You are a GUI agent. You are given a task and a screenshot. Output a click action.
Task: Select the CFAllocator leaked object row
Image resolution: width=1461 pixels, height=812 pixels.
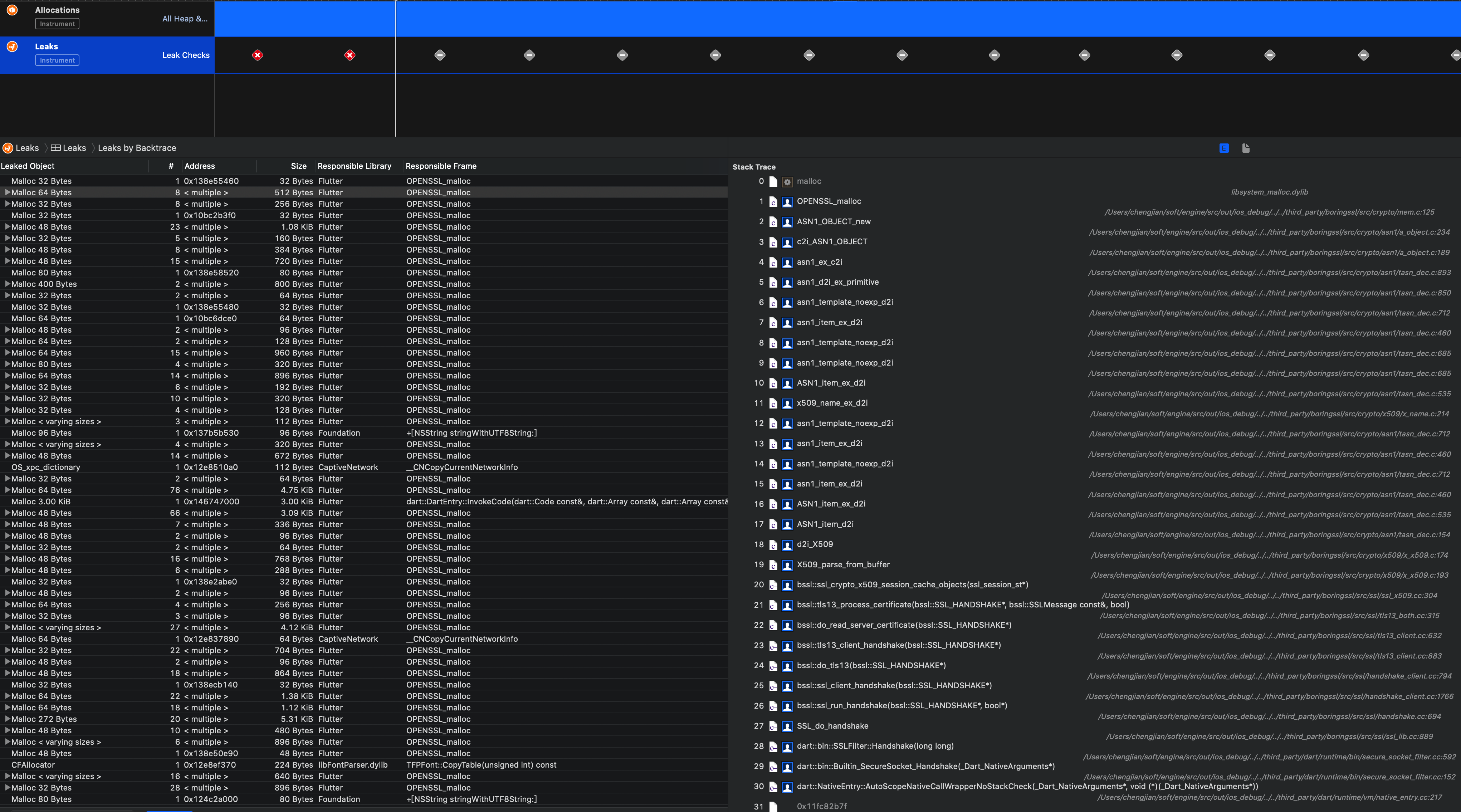pyautogui.click(x=363, y=765)
